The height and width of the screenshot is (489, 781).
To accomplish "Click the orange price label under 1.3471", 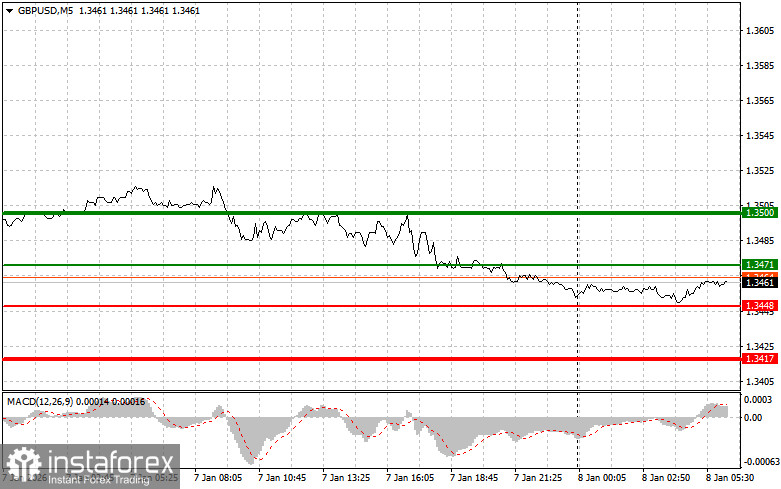I will 760,275.
